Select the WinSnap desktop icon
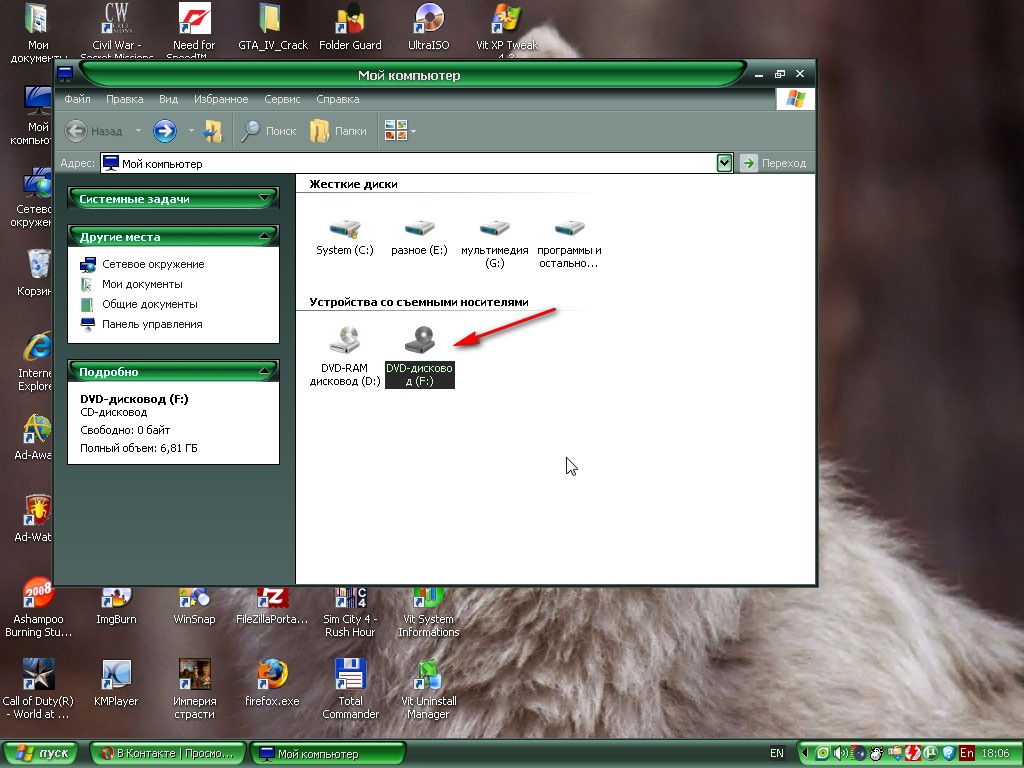The width and height of the screenshot is (1024, 768). click(x=194, y=606)
